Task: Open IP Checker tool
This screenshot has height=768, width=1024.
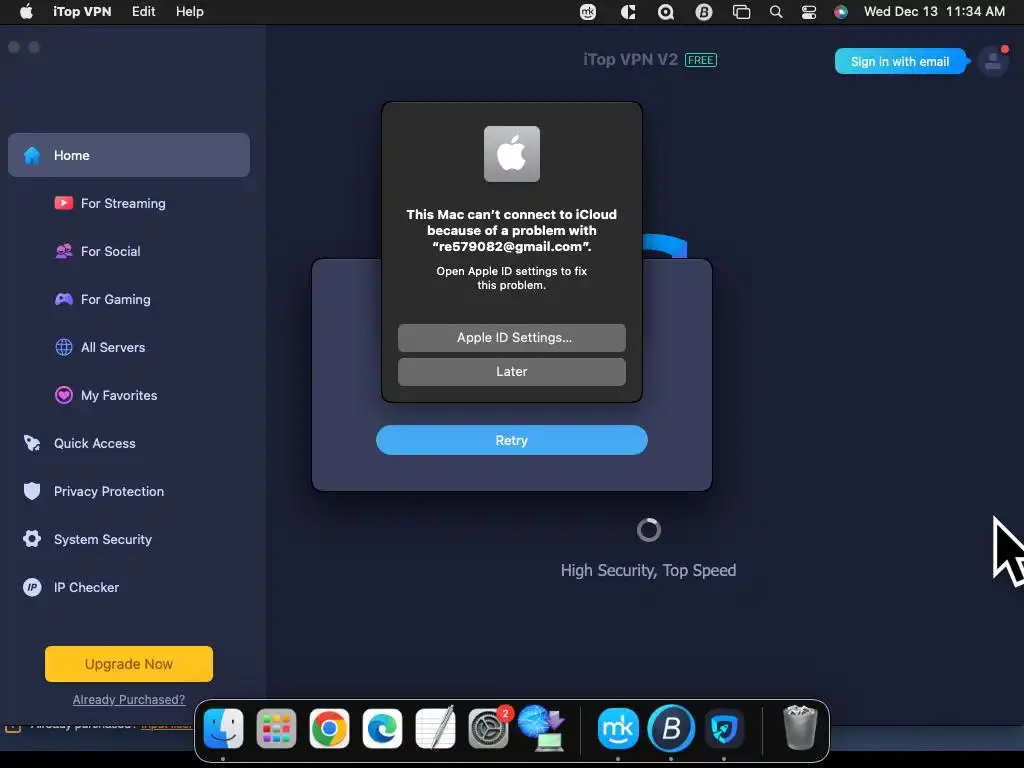Action: 86,588
